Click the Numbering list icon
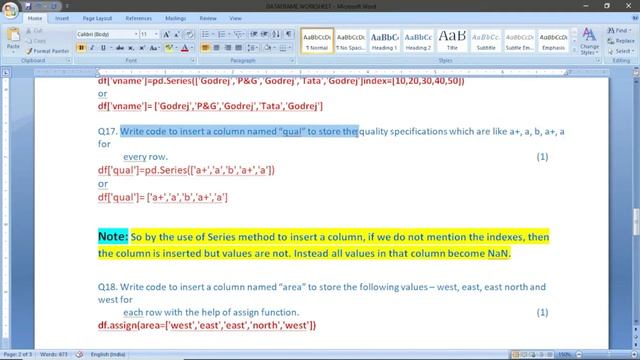Viewport: 640px width, 360px height. point(223,34)
